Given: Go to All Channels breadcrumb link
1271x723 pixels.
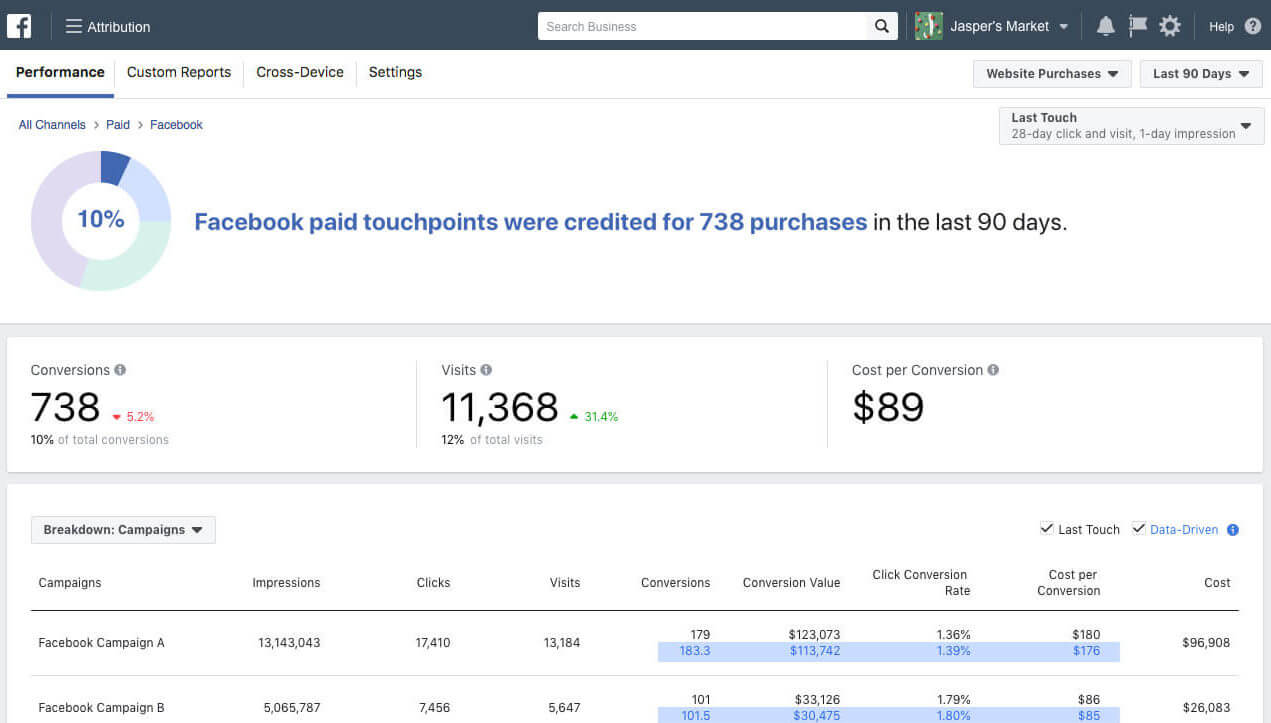Looking at the screenshot, I should click(x=52, y=125).
